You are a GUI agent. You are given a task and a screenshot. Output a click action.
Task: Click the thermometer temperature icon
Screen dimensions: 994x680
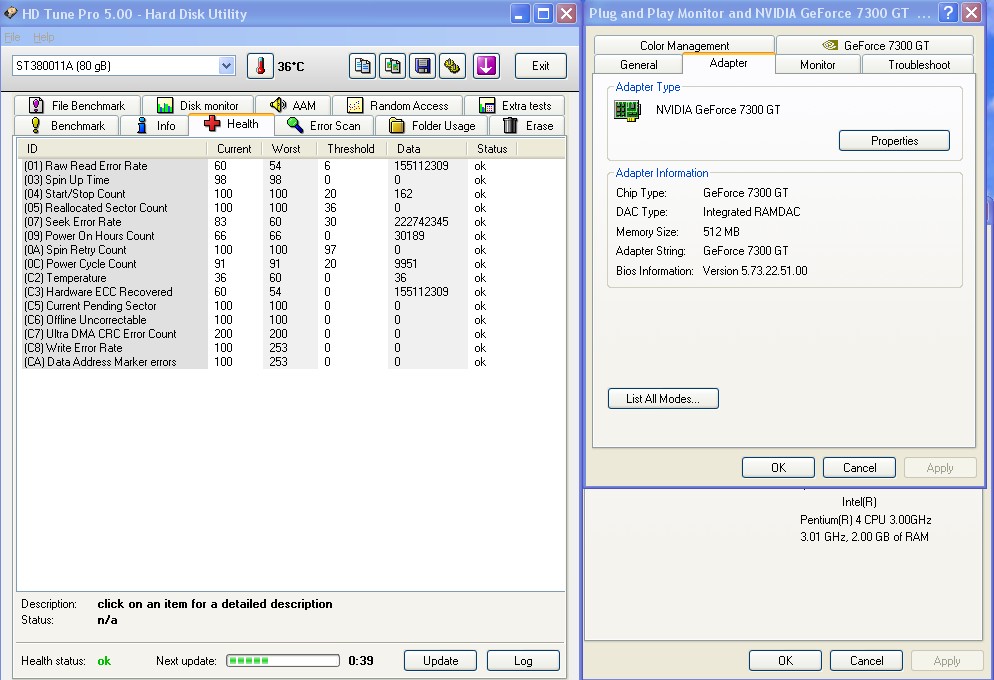pos(260,66)
